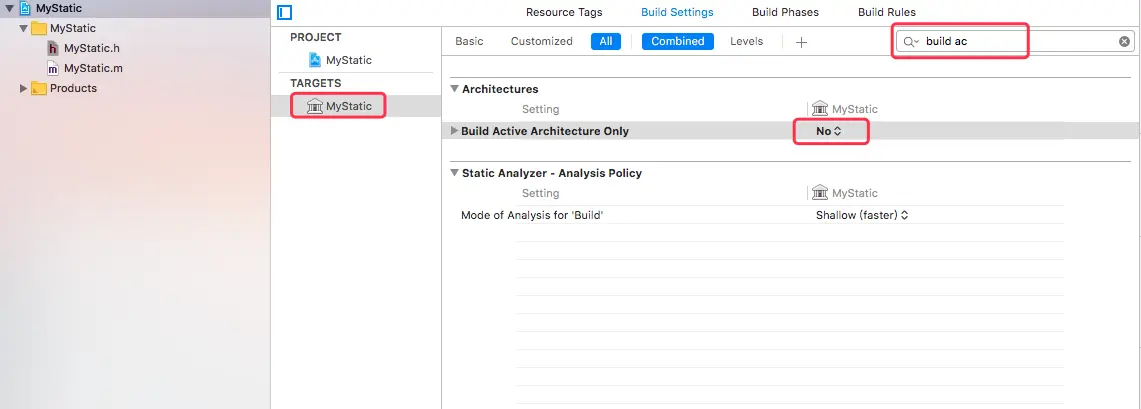
Task: Select MyStatic.h in the navigator
Action: (x=92, y=48)
